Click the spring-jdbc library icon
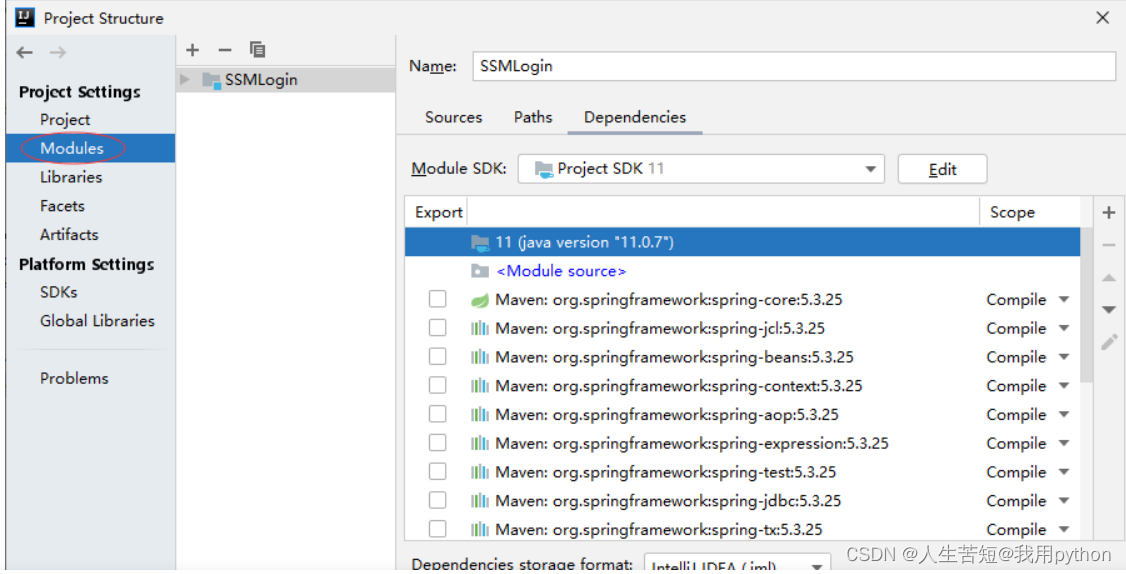The height and width of the screenshot is (574, 1126). pyautogui.click(x=480, y=501)
